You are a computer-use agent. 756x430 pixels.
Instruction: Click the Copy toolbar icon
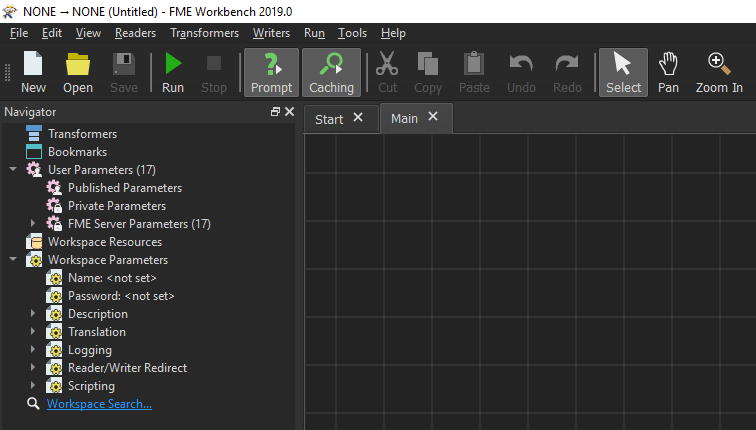(x=428, y=72)
